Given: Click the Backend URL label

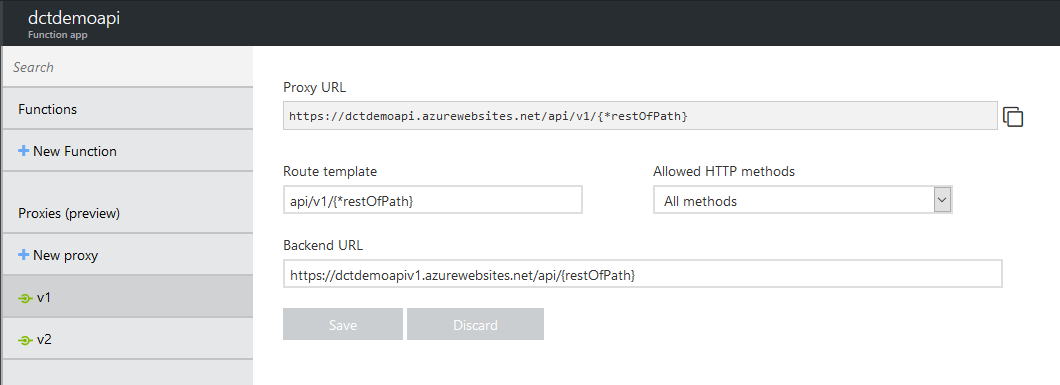Looking at the screenshot, I should pos(323,245).
